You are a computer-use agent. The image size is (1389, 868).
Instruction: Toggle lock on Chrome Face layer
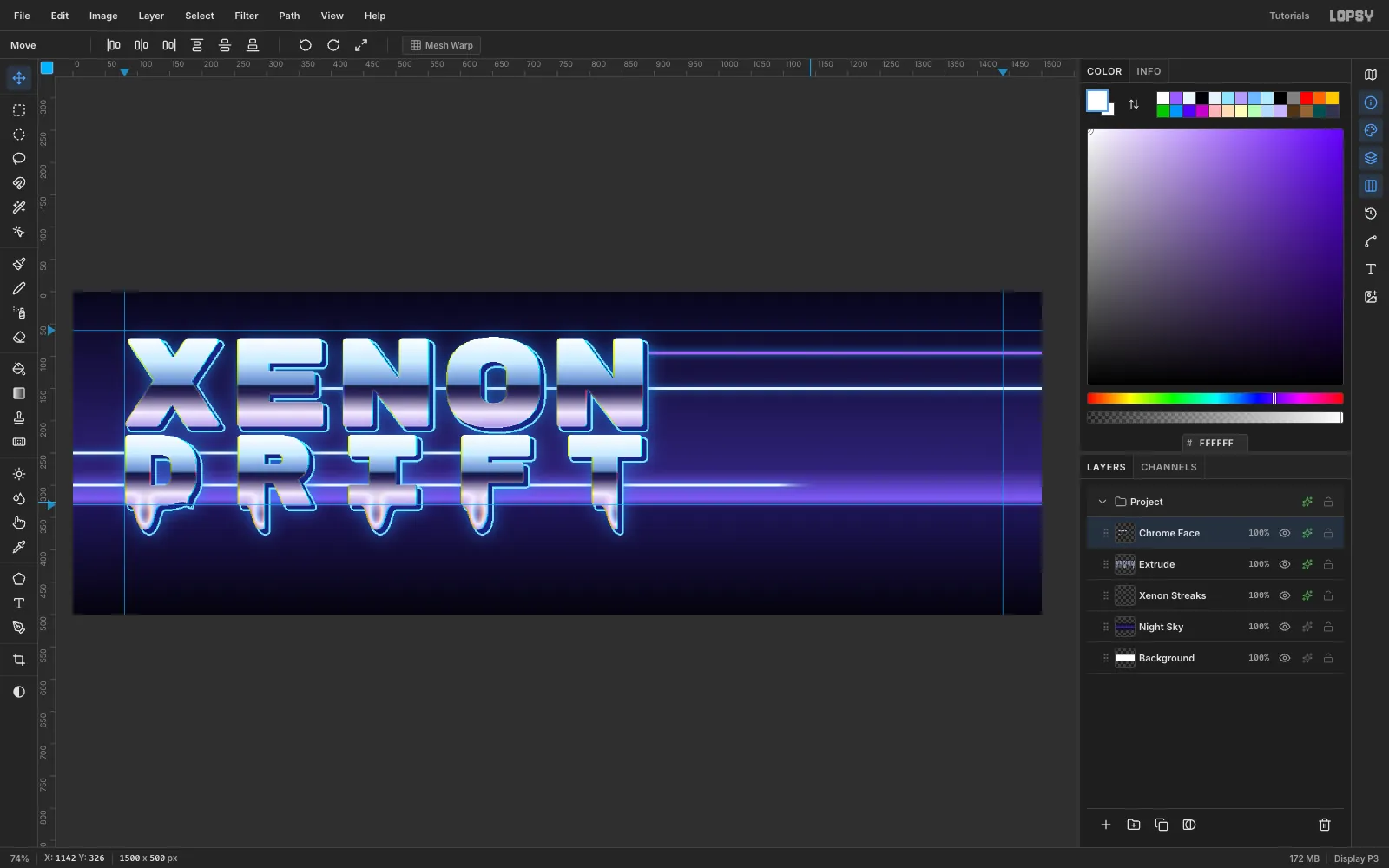(1328, 533)
